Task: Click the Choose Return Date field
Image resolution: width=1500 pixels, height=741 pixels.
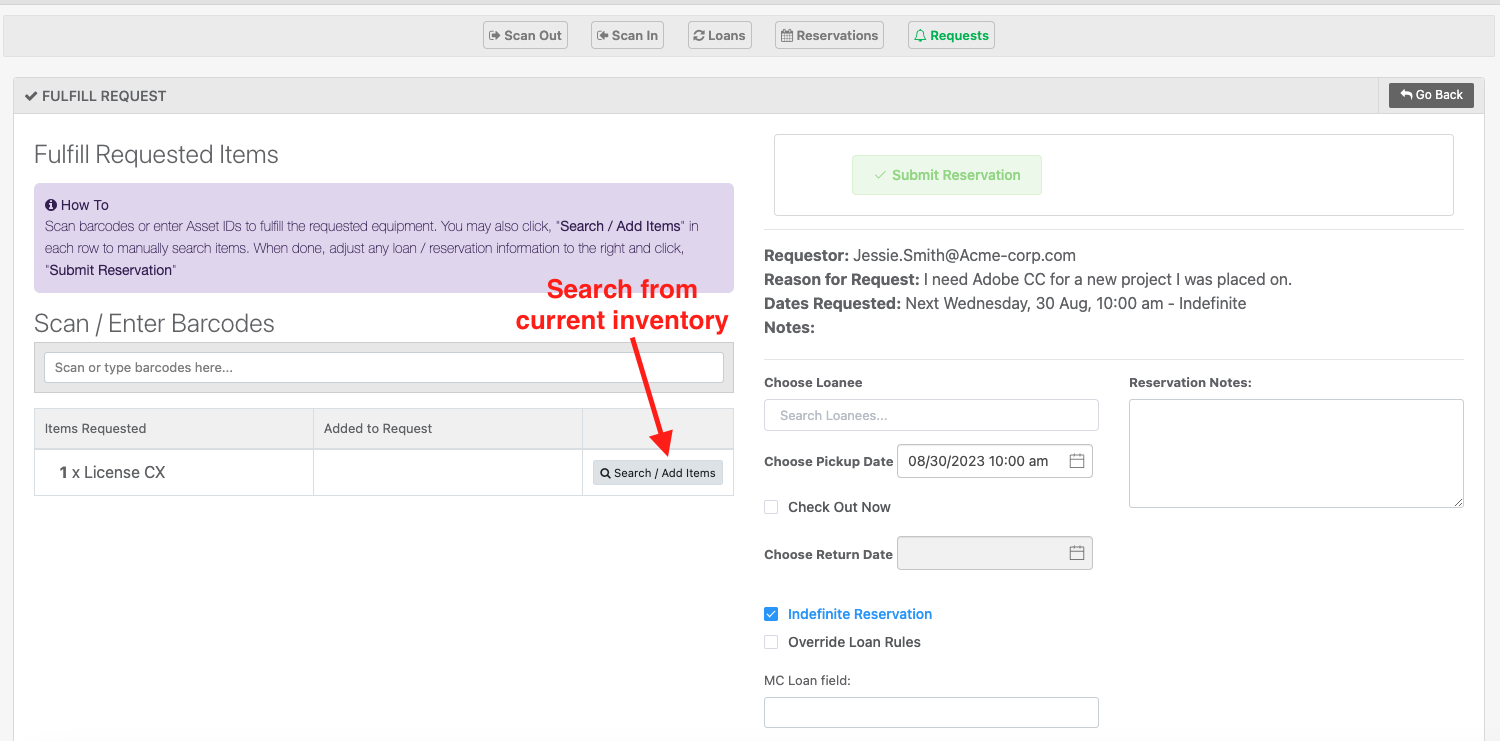Action: pyautogui.click(x=995, y=553)
